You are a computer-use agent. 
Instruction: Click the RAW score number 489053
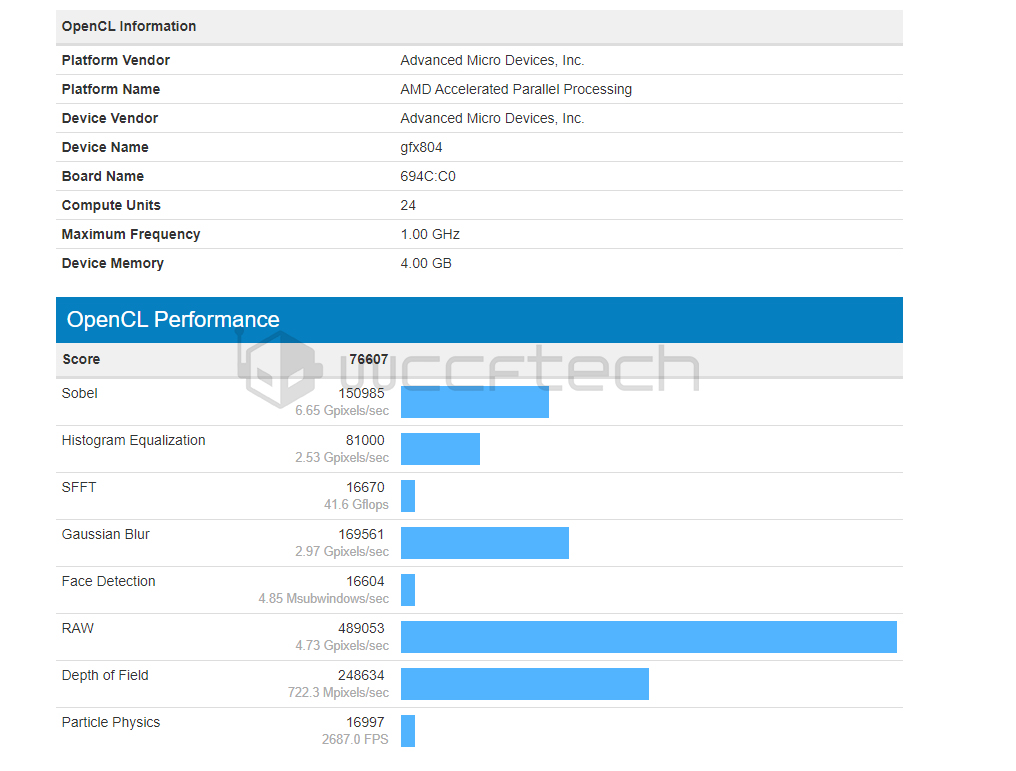(361, 628)
